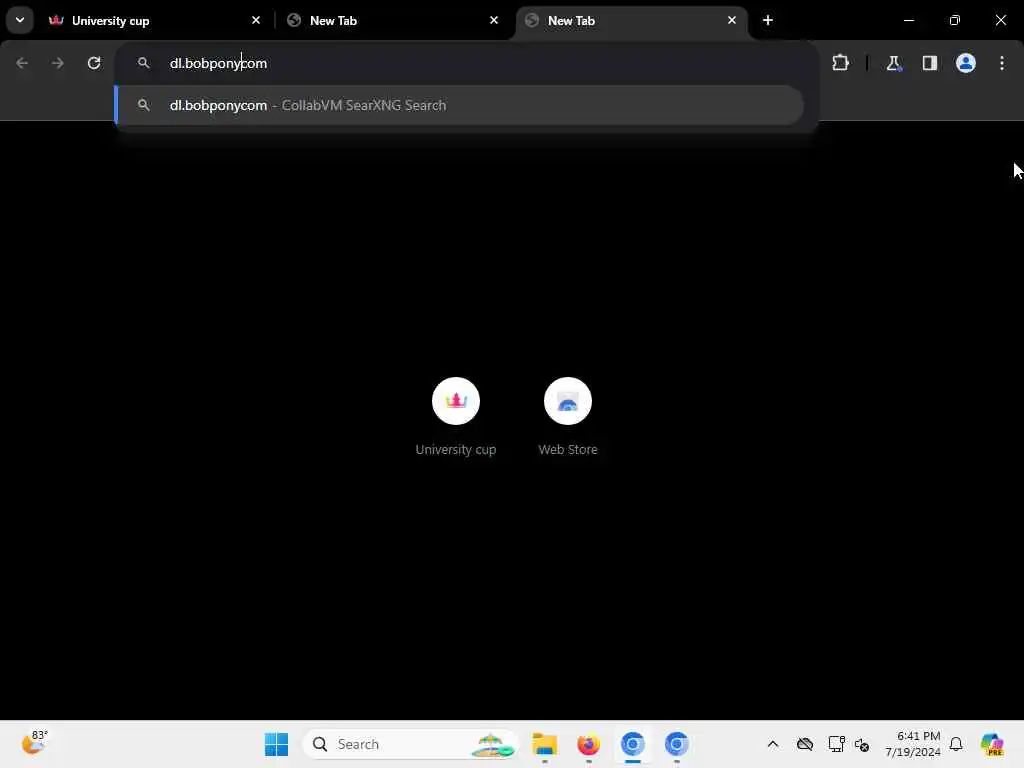Close the browser window
The image size is (1024, 768).
tap(1000, 20)
